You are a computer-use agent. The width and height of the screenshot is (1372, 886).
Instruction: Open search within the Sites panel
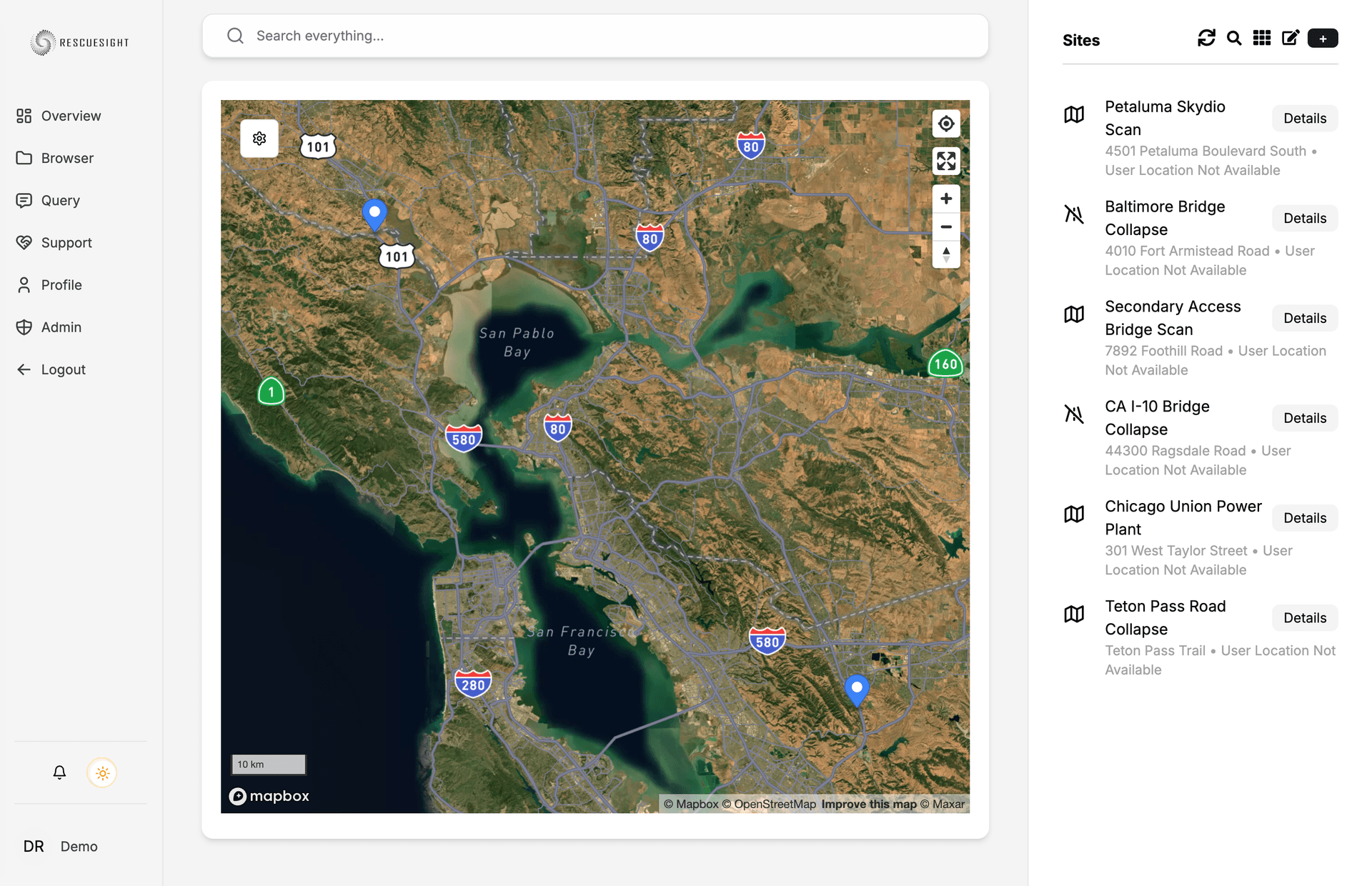1234,38
